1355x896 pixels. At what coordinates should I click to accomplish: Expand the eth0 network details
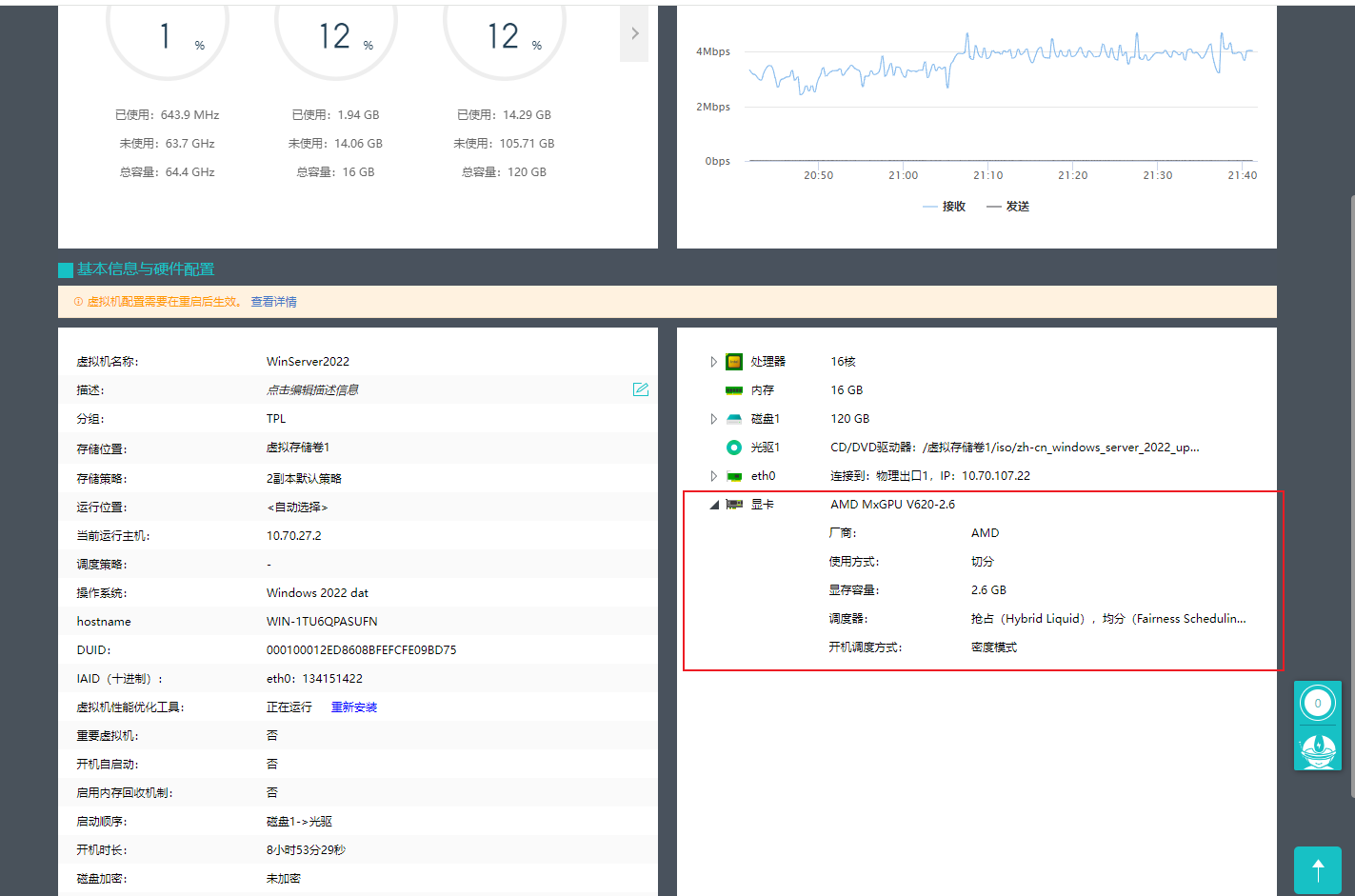[713, 476]
